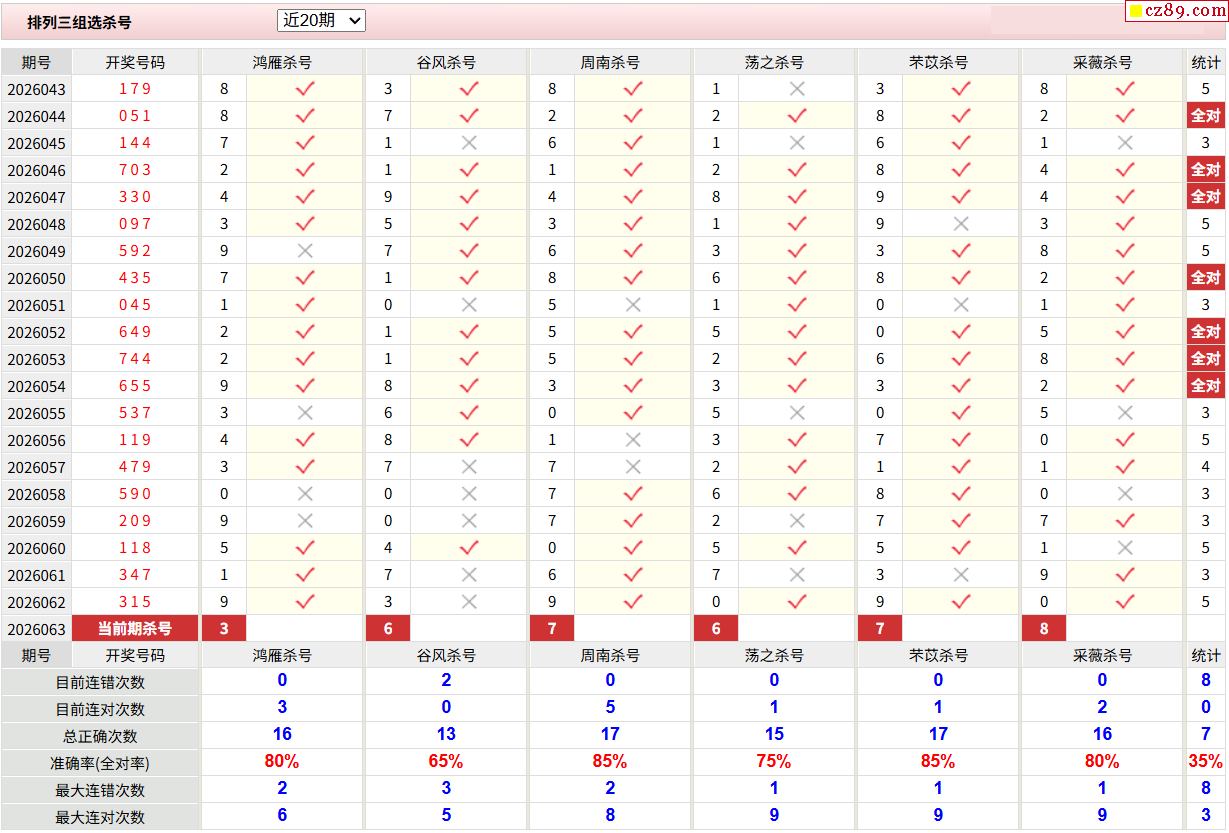Click the 开奖号码 header at table top
1229x833 pixels.
(x=135, y=62)
